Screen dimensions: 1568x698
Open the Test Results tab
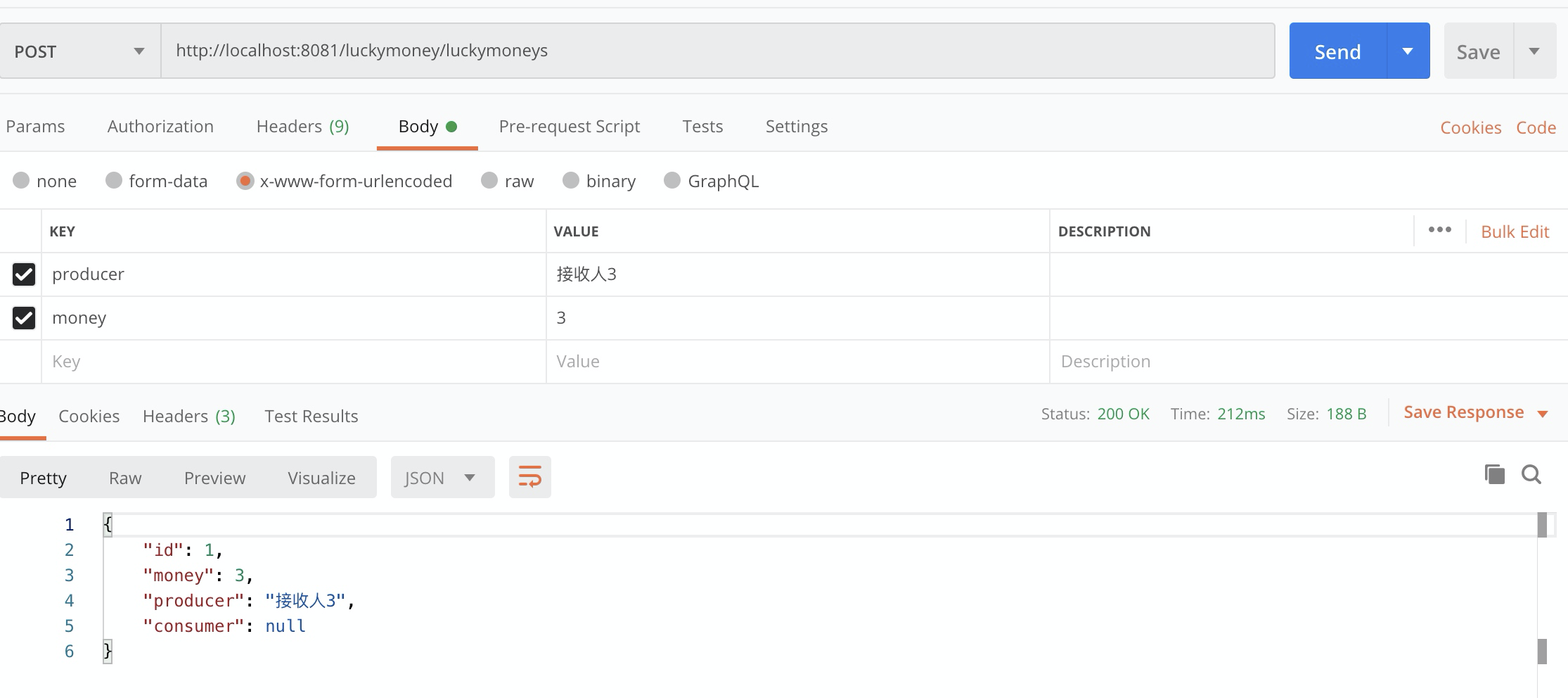311,417
